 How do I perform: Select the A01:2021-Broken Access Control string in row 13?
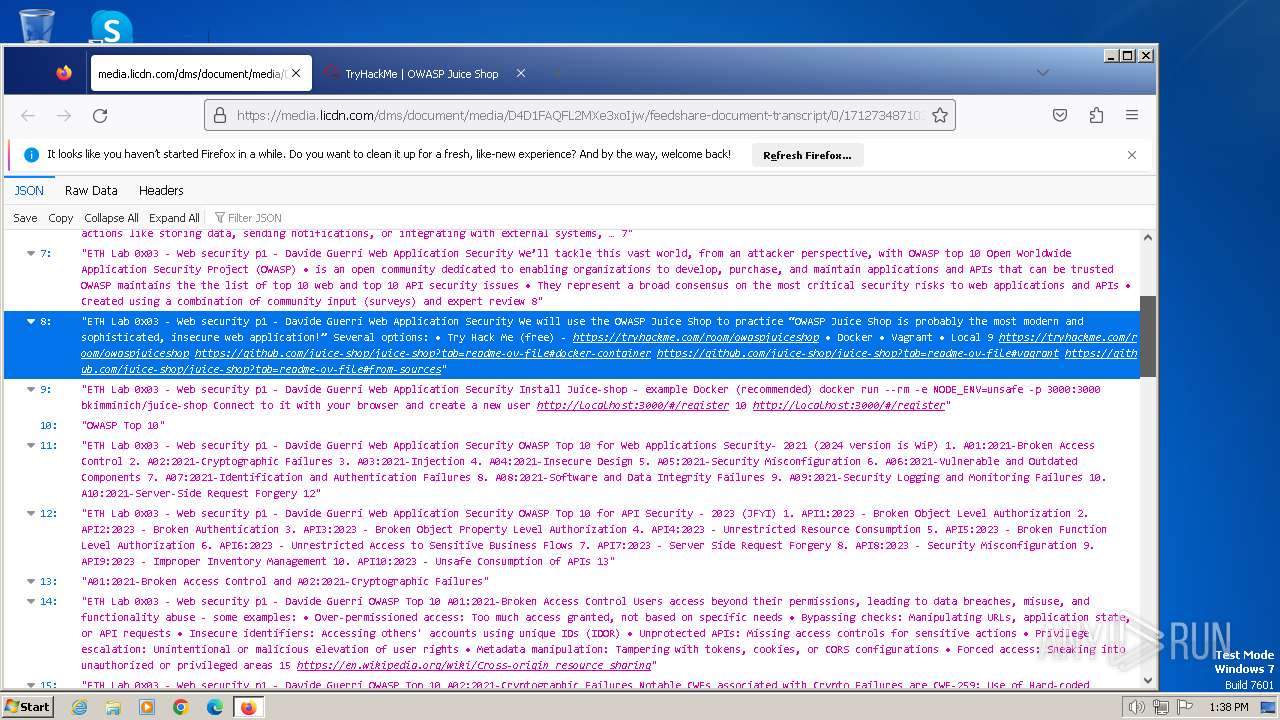pos(285,582)
